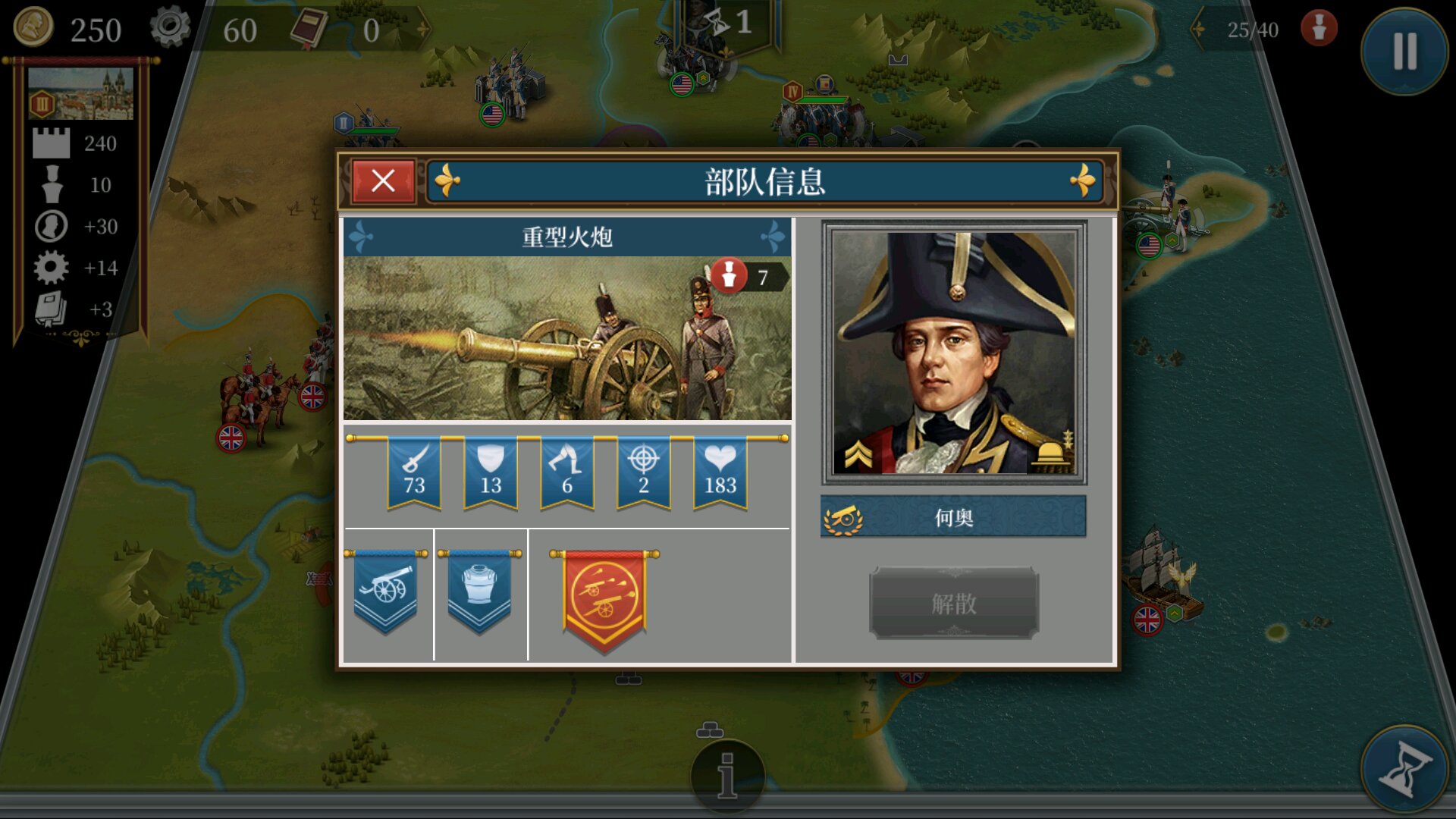Viewport: 1456px width, 819px height.
Task: Open the general portrait of 何奥
Action: pos(954,353)
